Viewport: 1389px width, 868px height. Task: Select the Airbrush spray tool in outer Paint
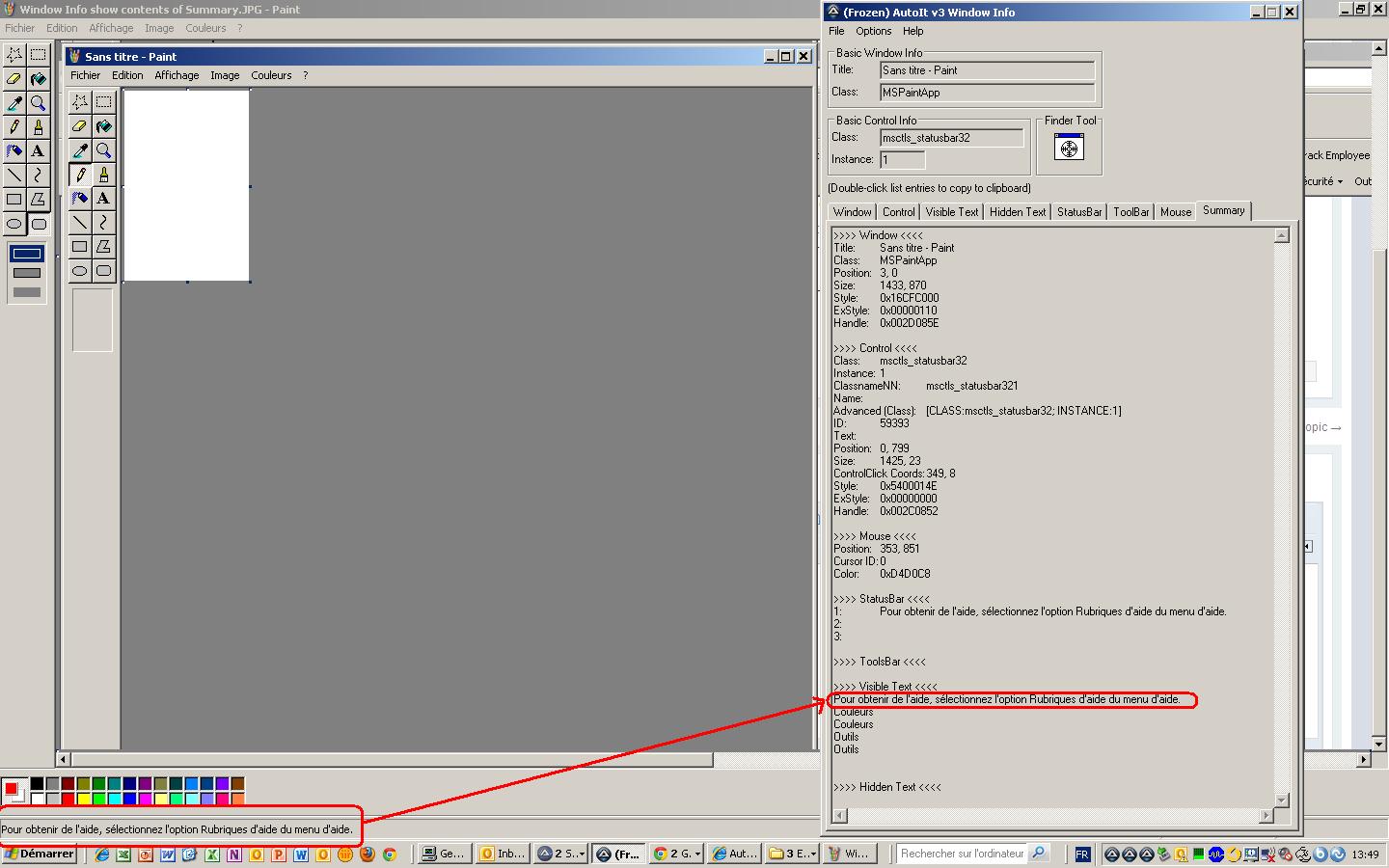tap(14, 151)
